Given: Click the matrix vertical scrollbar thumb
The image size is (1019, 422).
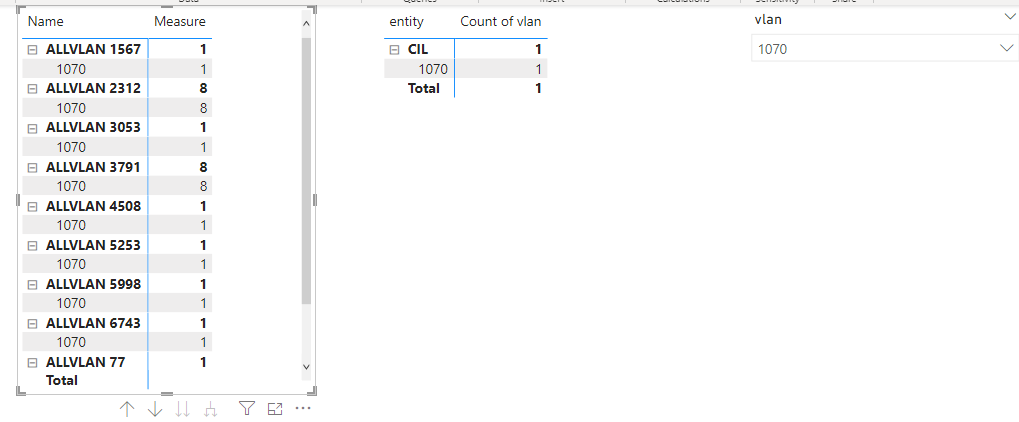Looking at the screenshot, I should click(307, 170).
